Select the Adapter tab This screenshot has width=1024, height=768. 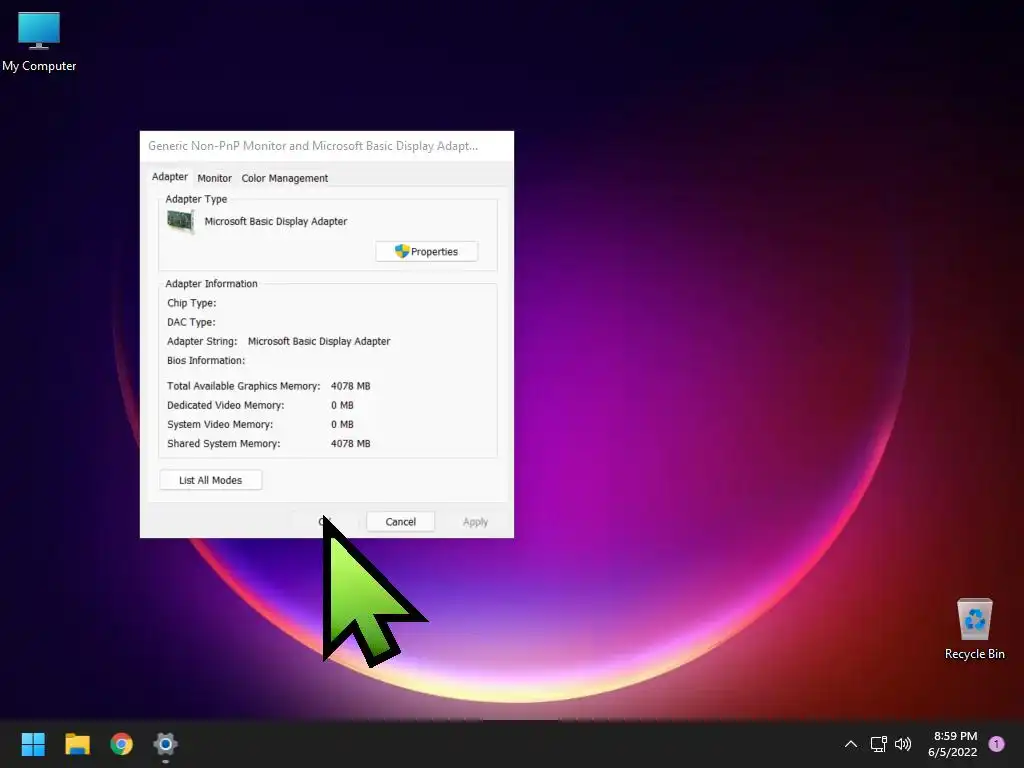point(170,177)
